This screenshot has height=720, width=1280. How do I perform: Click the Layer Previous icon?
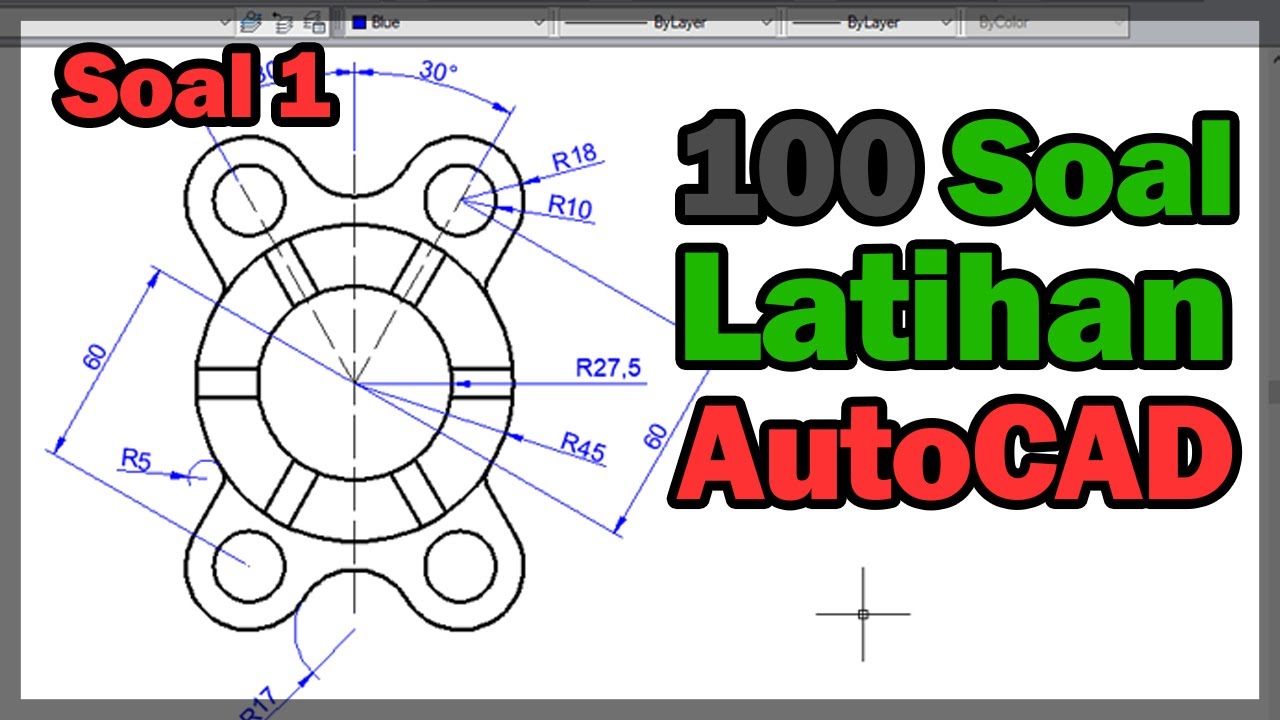point(283,20)
